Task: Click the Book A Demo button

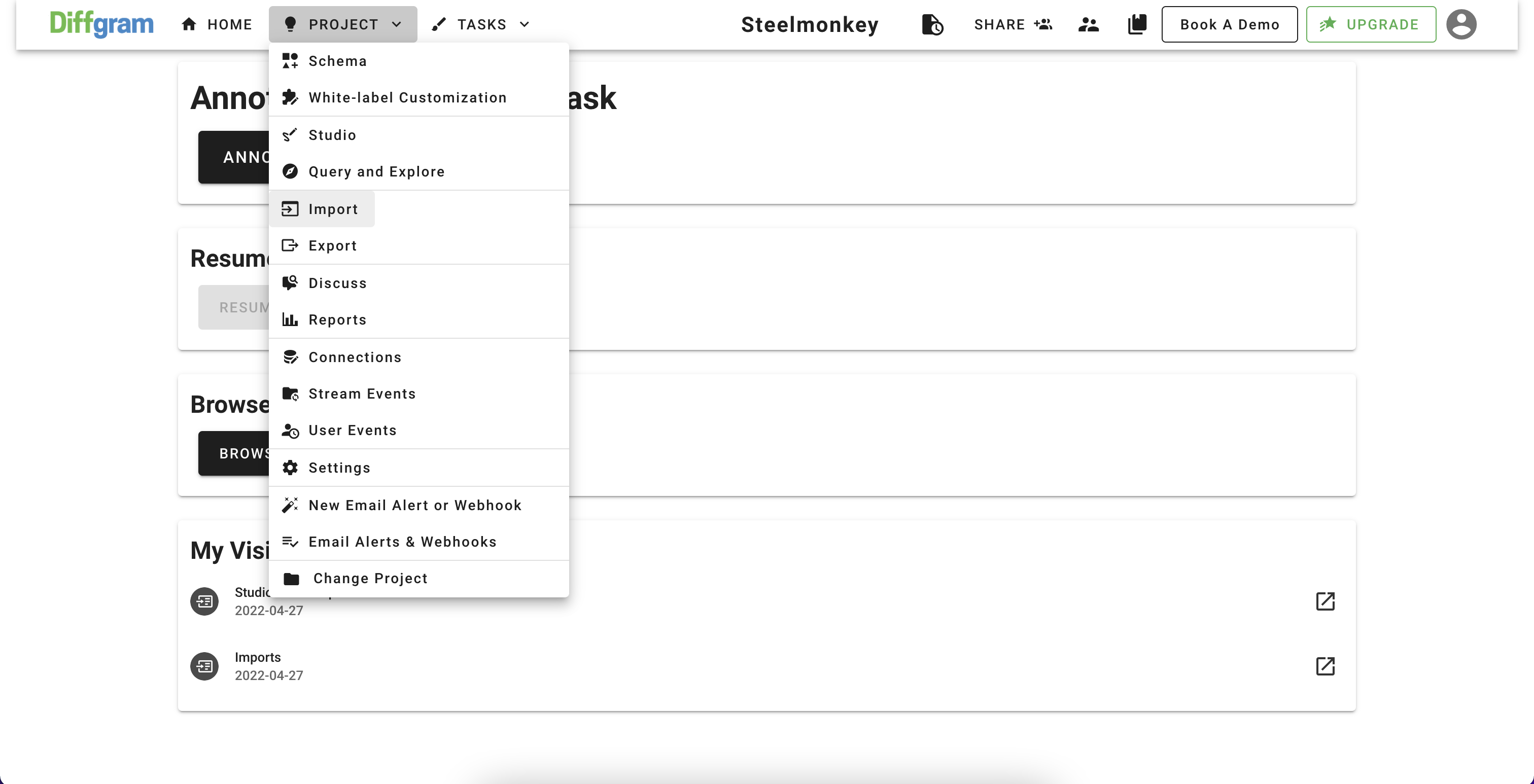Action: [1229, 24]
